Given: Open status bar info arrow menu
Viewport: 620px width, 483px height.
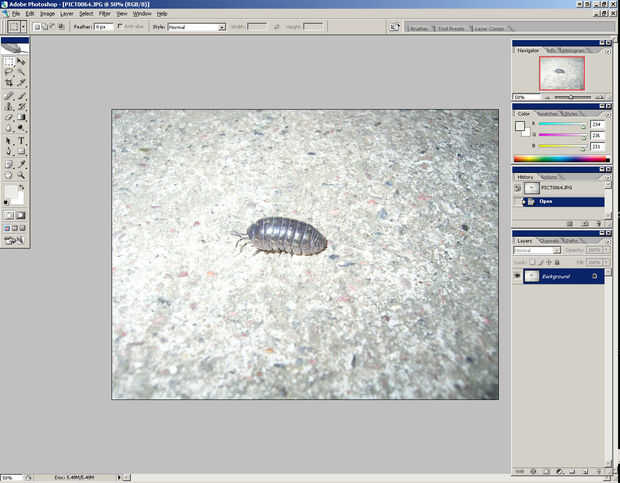Looking at the screenshot, I should tap(119, 477).
